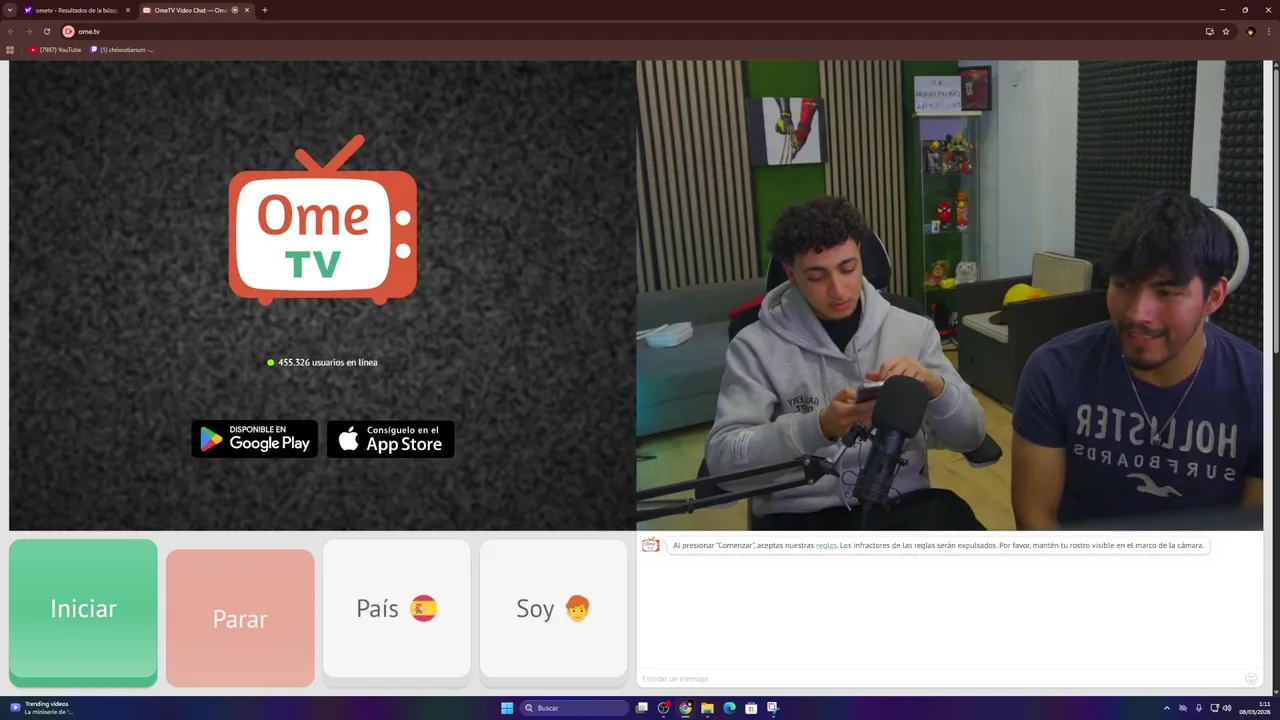Screen dimensions: 1280x720
Task: Click the install app icon in address bar
Action: (x=1209, y=31)
